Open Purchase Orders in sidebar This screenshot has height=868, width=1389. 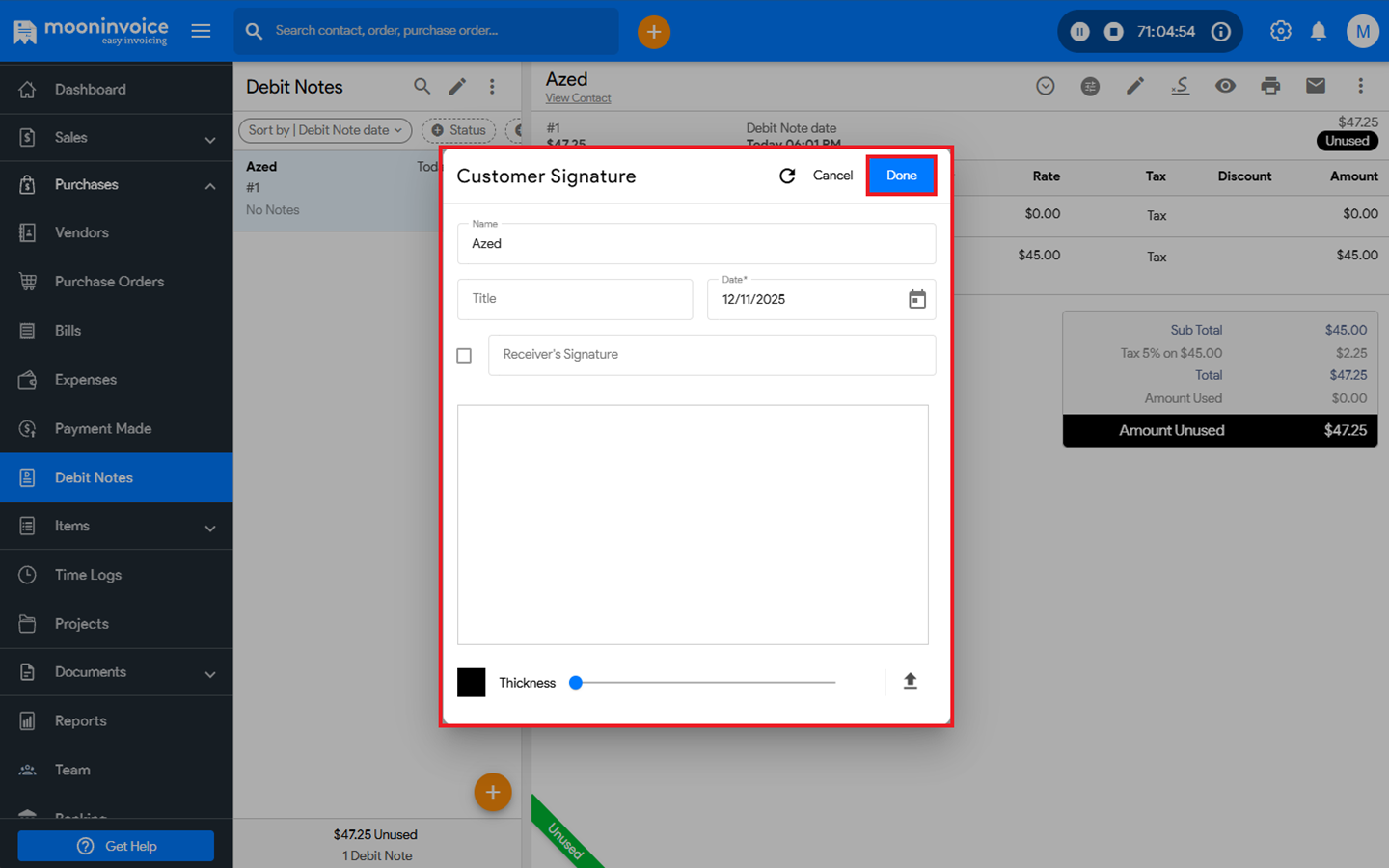tap(109, 282)
